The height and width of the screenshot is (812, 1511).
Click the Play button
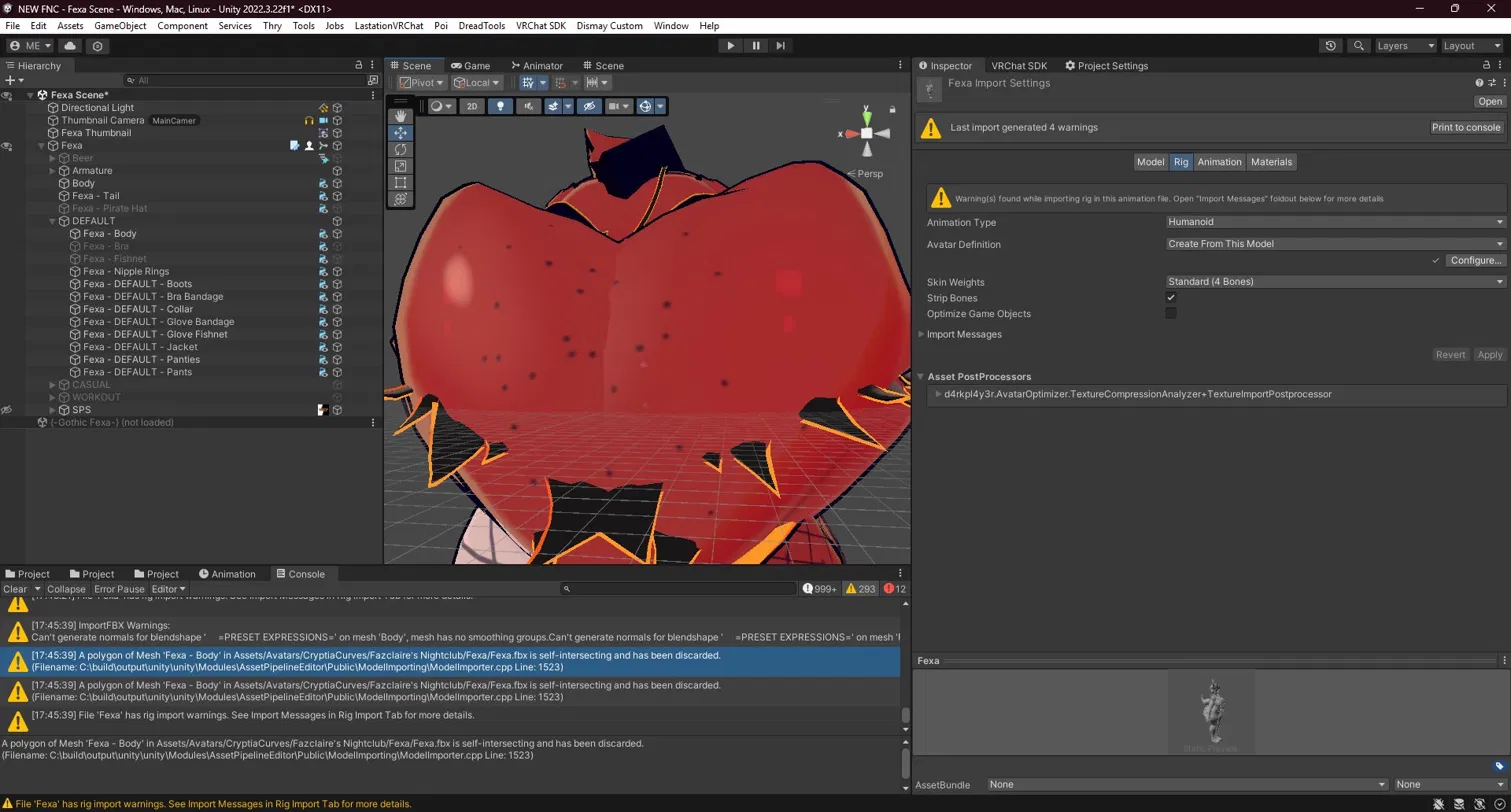(x=731, y=46)
